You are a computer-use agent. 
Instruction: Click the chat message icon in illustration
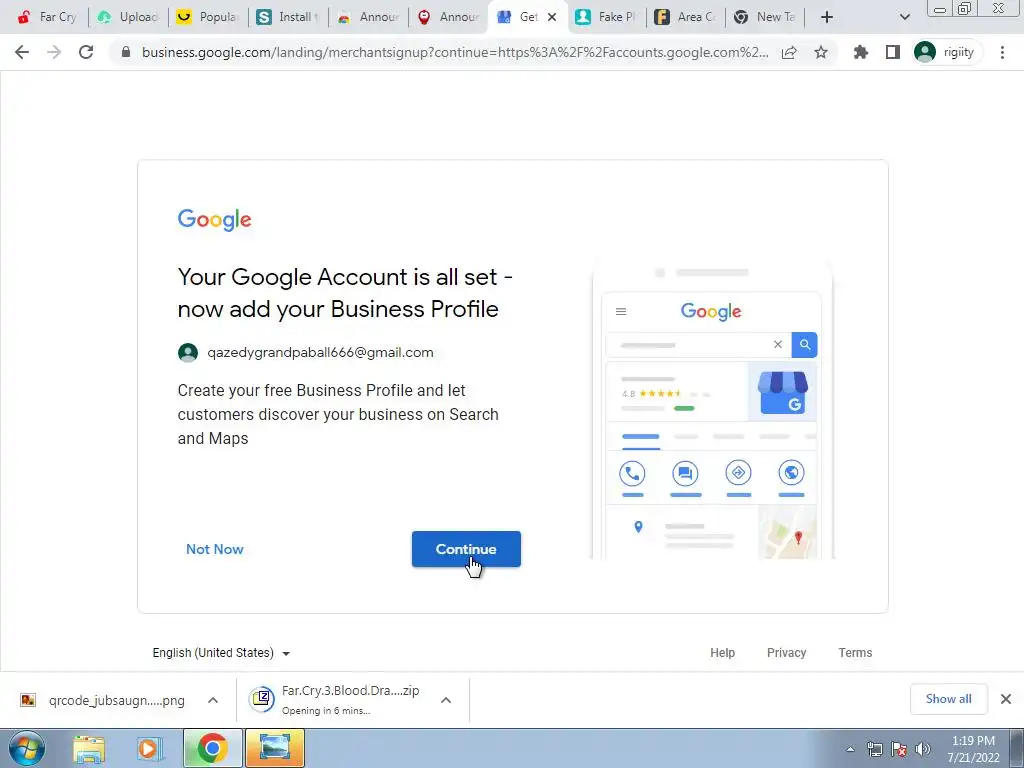click(685, 473)
